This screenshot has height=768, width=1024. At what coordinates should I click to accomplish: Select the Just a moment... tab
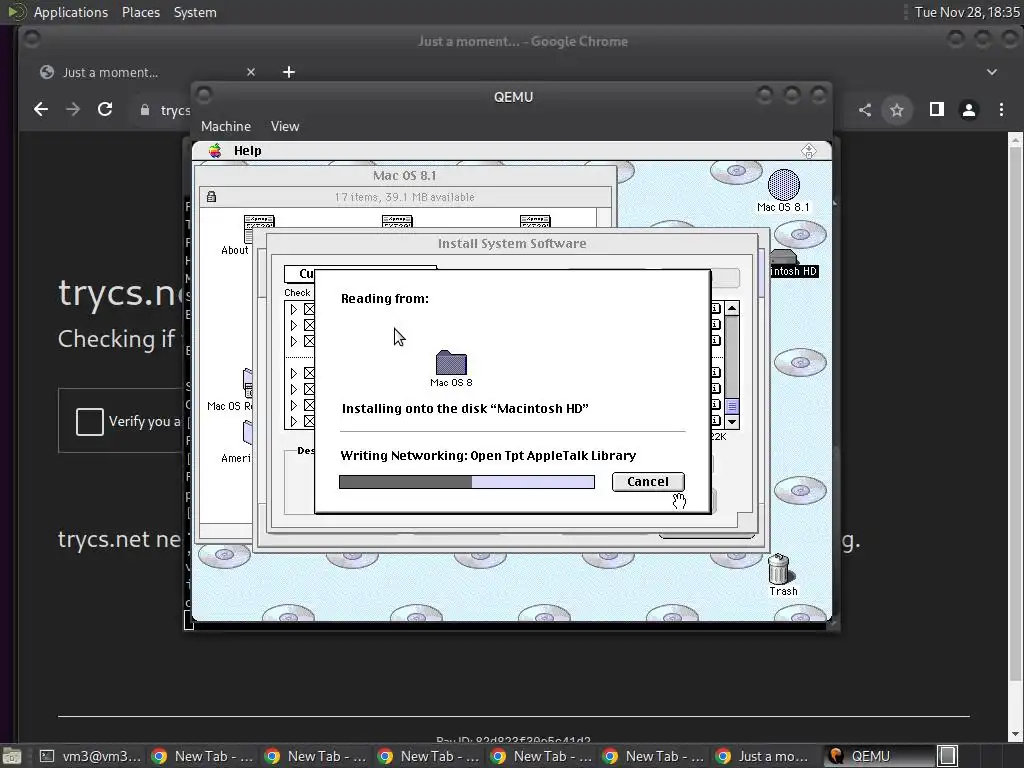point(147,72)
